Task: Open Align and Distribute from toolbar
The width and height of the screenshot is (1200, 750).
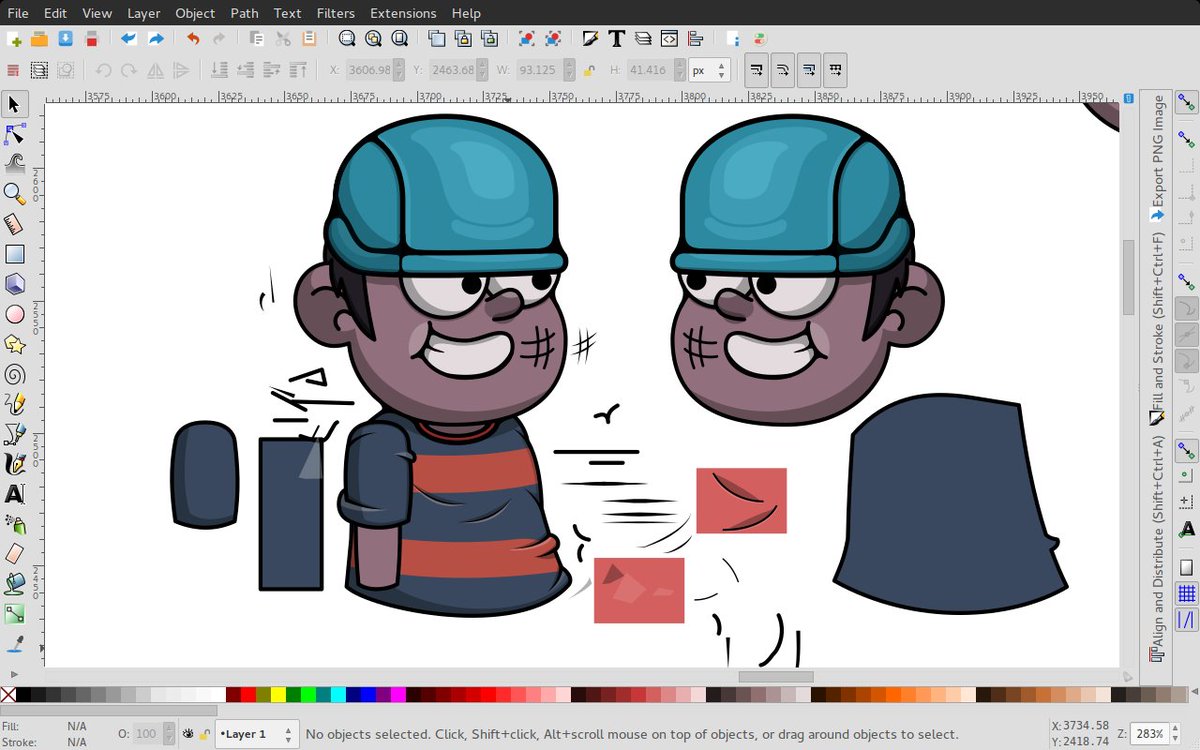Action: coord(695,39)
